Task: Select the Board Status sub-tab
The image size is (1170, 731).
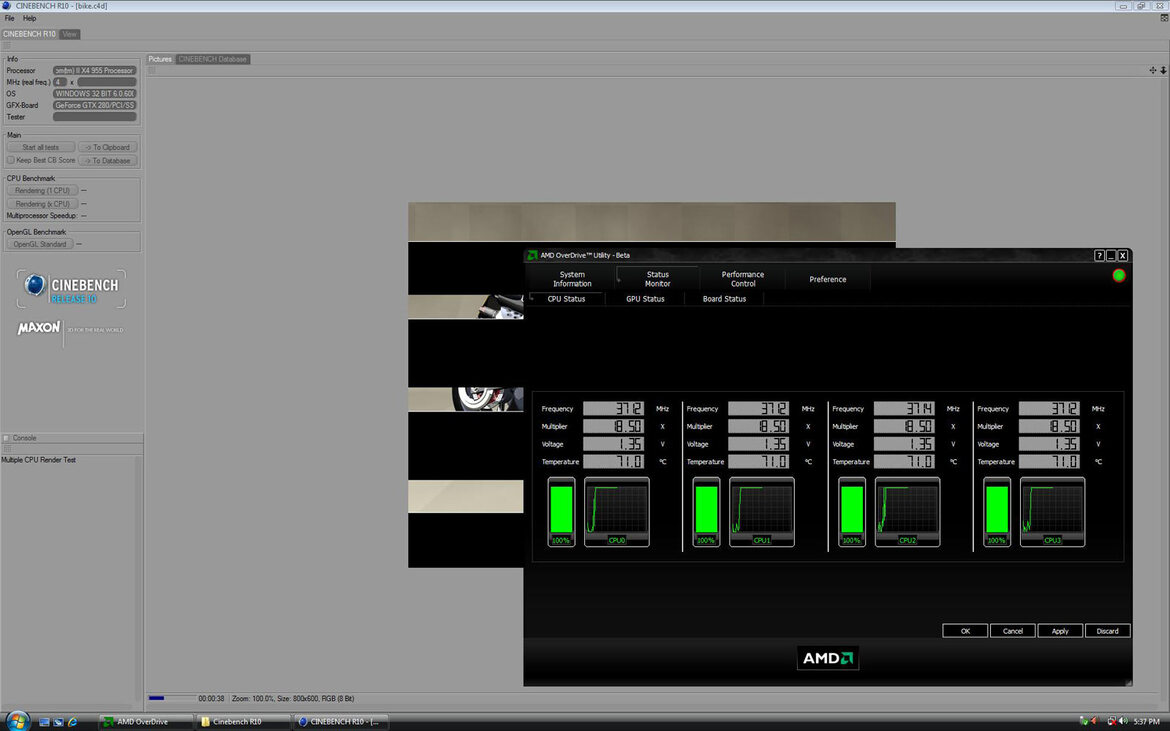Action: point(724,298)
